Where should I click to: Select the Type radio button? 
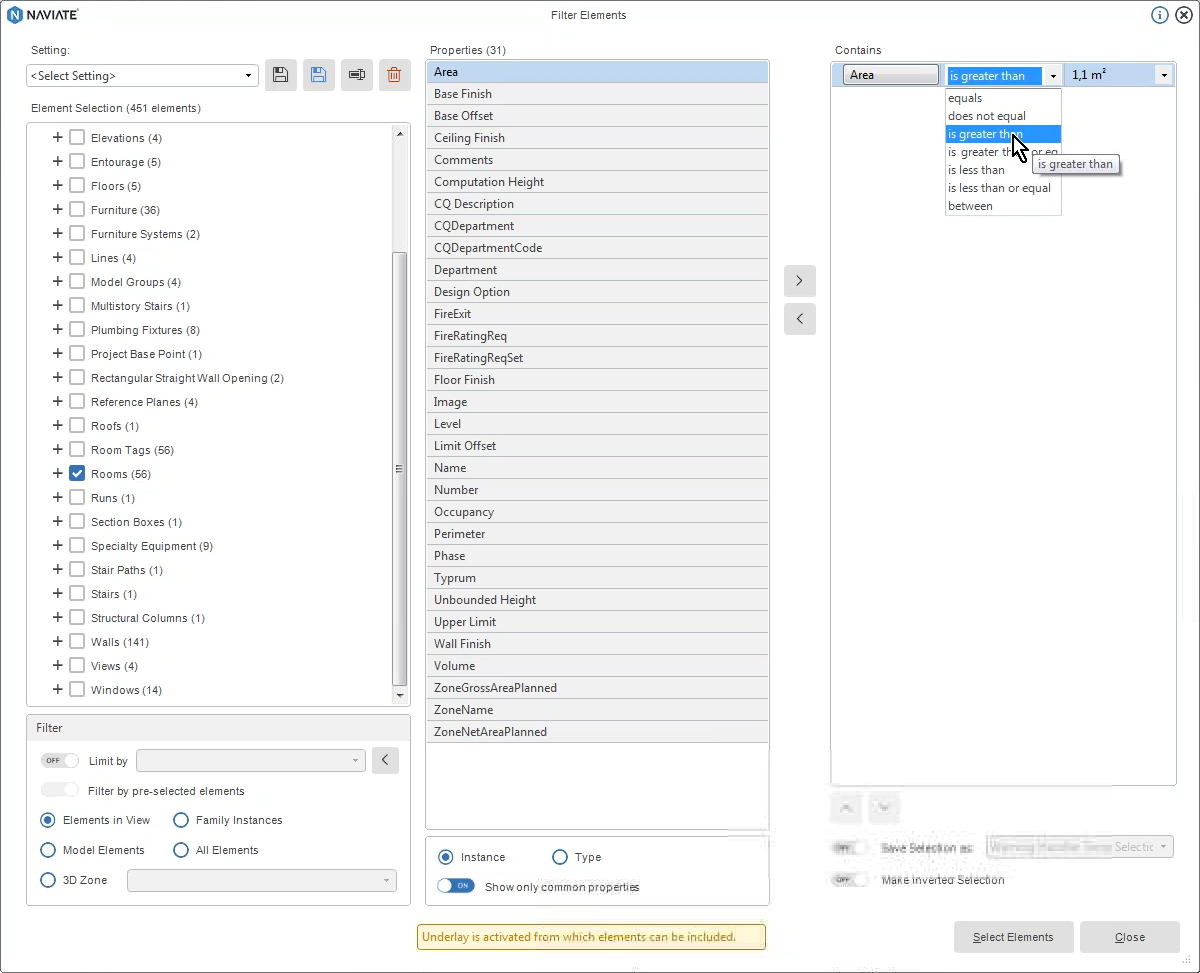(x=559, y=857)
